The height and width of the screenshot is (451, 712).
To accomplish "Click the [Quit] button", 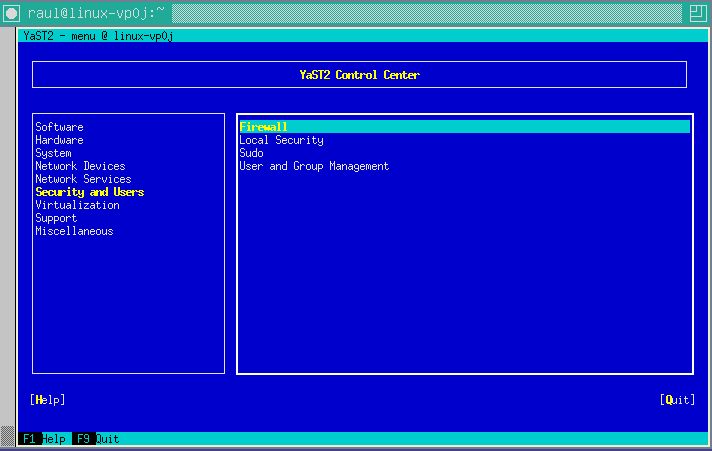I will pos(677,400).
